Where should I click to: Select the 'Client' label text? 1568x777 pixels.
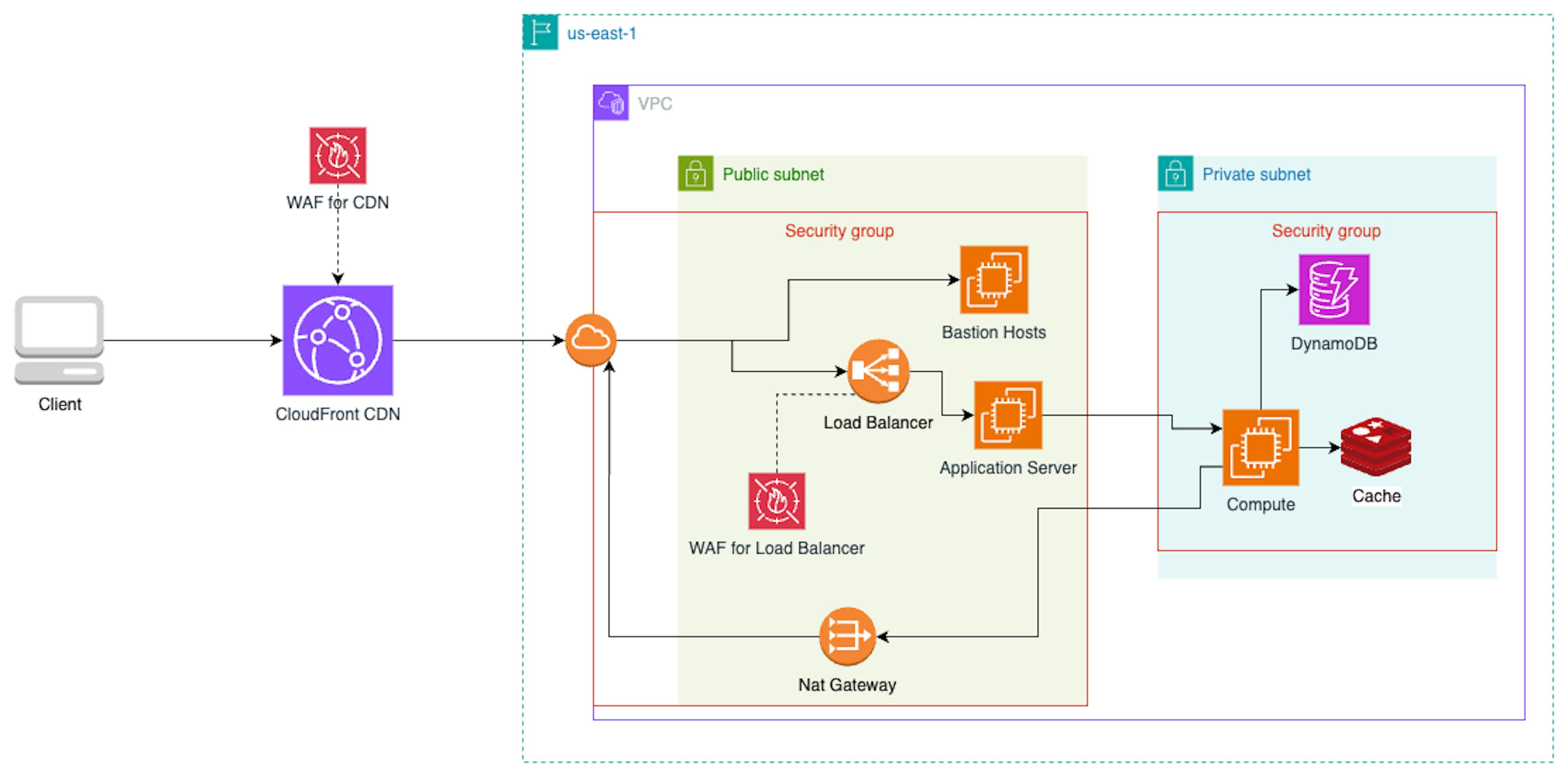pos(60,405)
